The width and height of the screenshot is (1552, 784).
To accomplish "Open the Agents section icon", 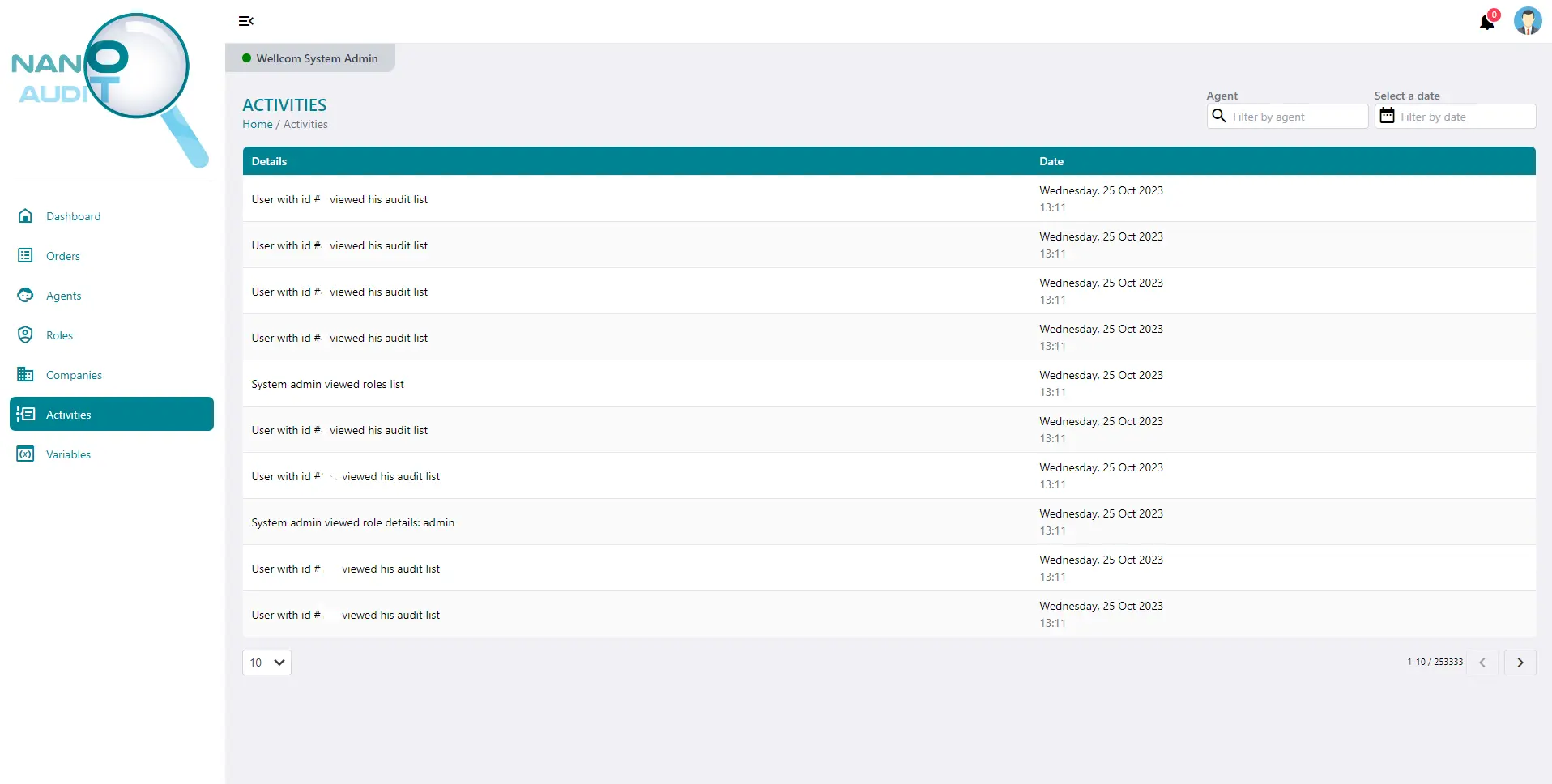I will coord(25,295).
